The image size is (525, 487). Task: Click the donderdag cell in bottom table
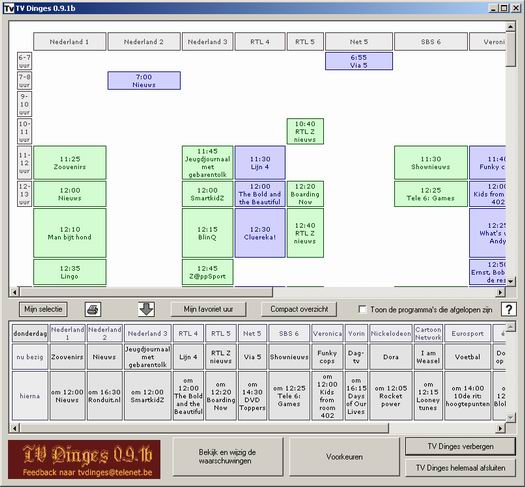point(30,333)
